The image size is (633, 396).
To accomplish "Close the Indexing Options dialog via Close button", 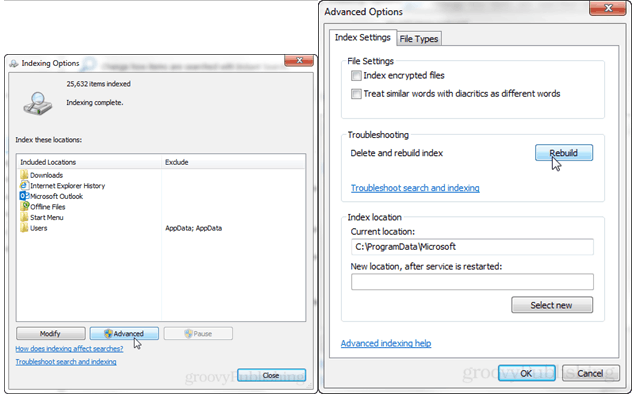I will pos(271,375).
